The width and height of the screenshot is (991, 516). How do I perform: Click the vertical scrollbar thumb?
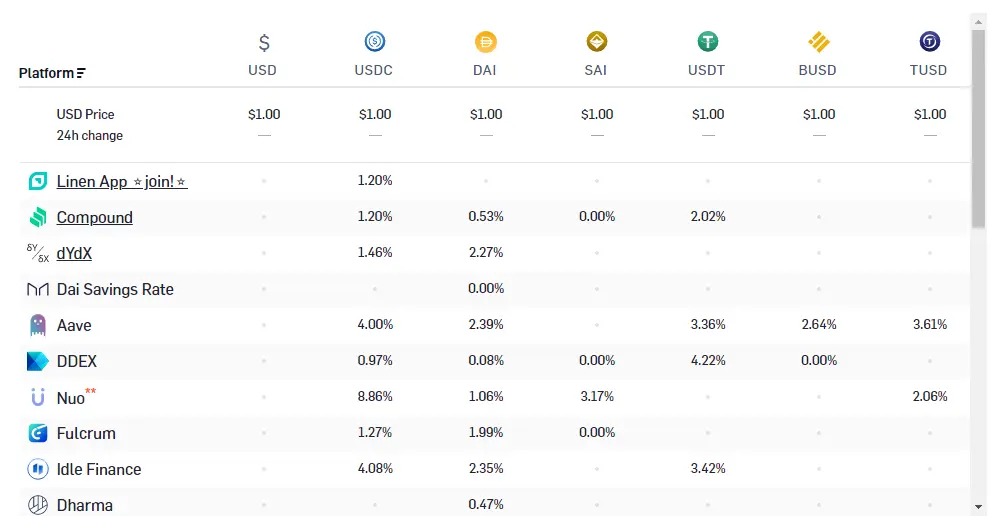point(978,128)
